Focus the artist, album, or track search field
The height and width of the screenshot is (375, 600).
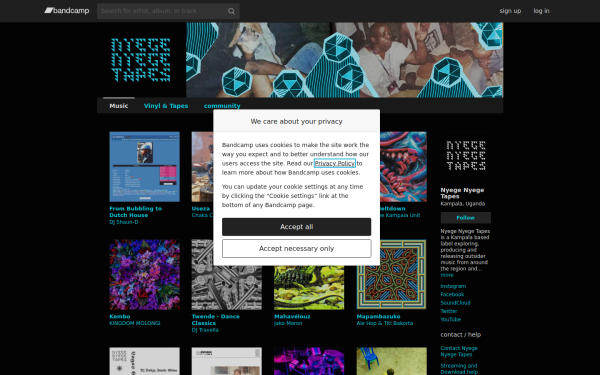tap(168, 11)
